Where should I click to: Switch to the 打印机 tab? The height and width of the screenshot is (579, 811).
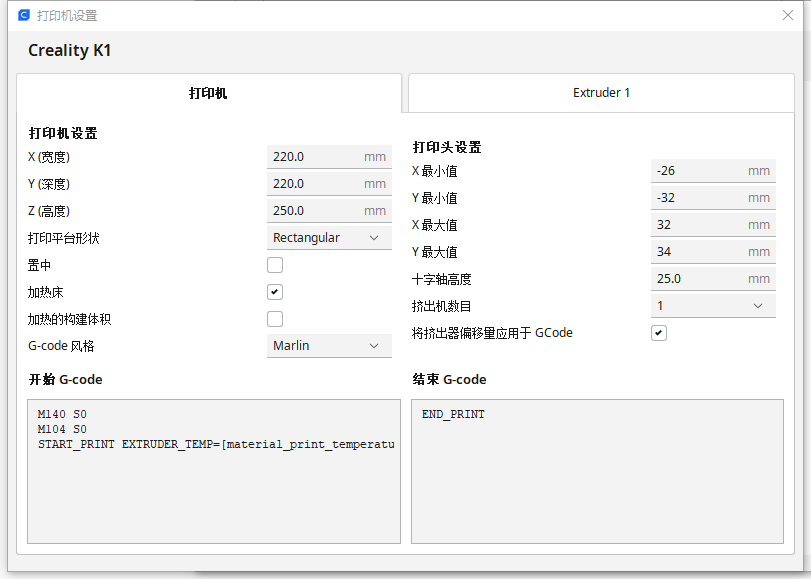click(209, 93)
